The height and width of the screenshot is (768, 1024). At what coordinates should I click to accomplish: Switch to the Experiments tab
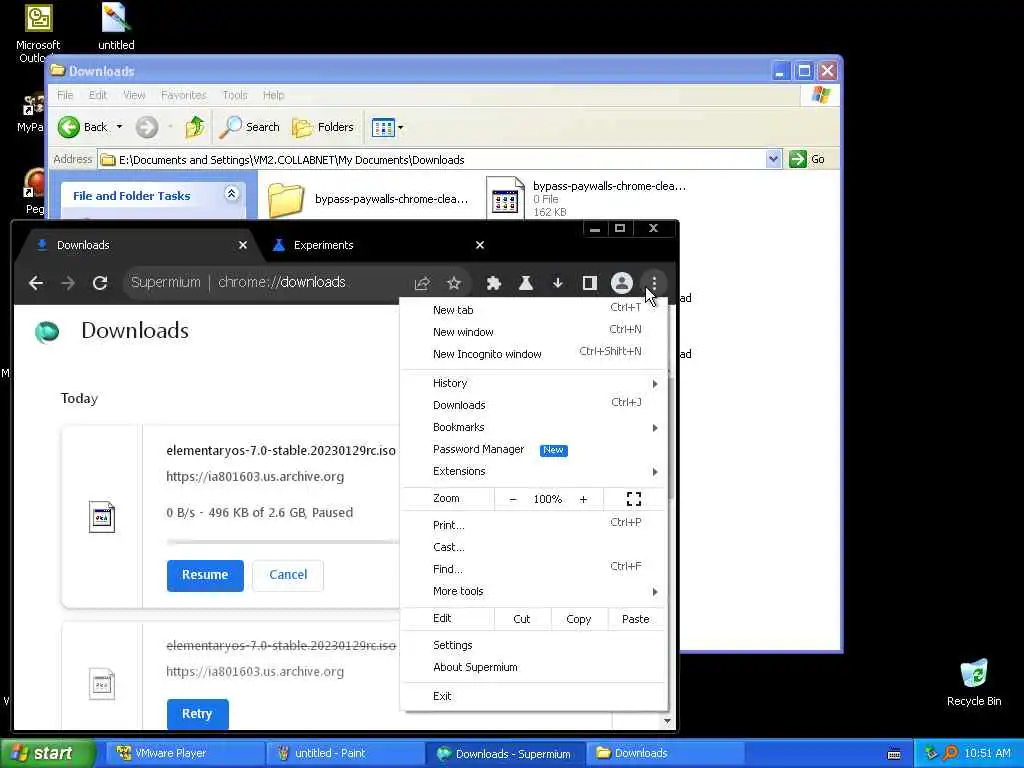(x=377, y=246)
